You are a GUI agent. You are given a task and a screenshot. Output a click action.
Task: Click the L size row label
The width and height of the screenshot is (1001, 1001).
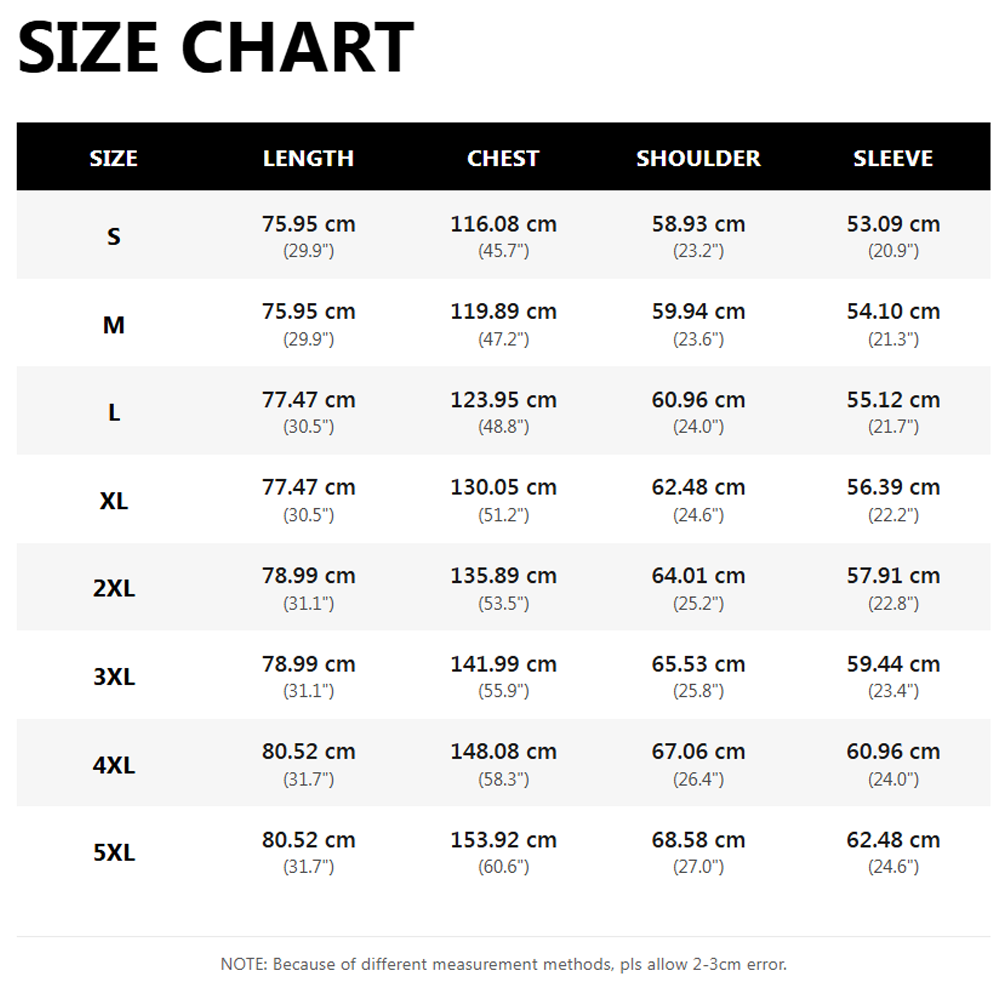point(114,413)
